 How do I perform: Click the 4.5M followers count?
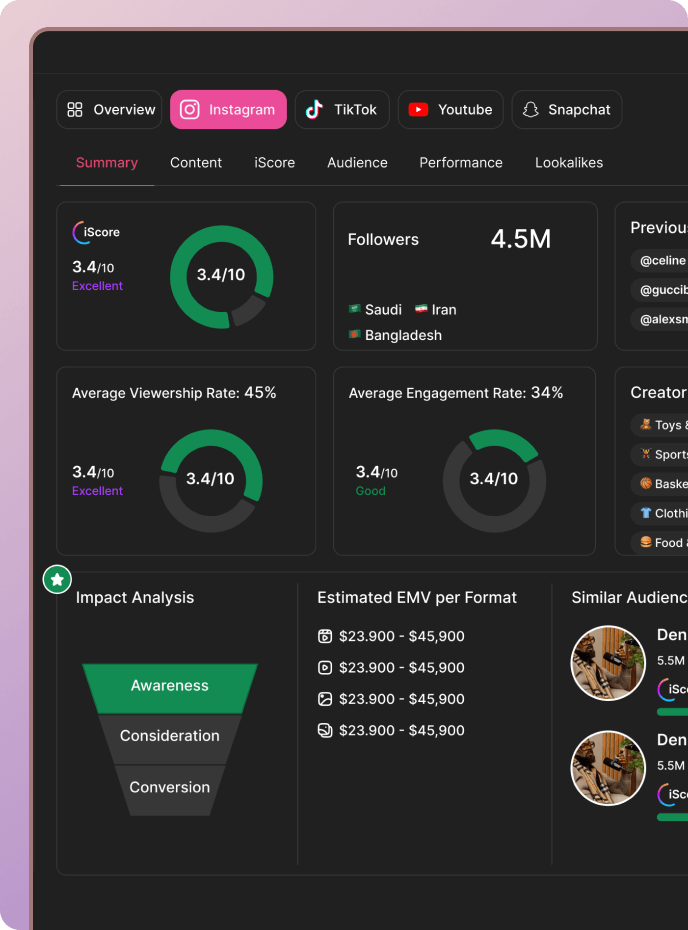pos(521,239)
